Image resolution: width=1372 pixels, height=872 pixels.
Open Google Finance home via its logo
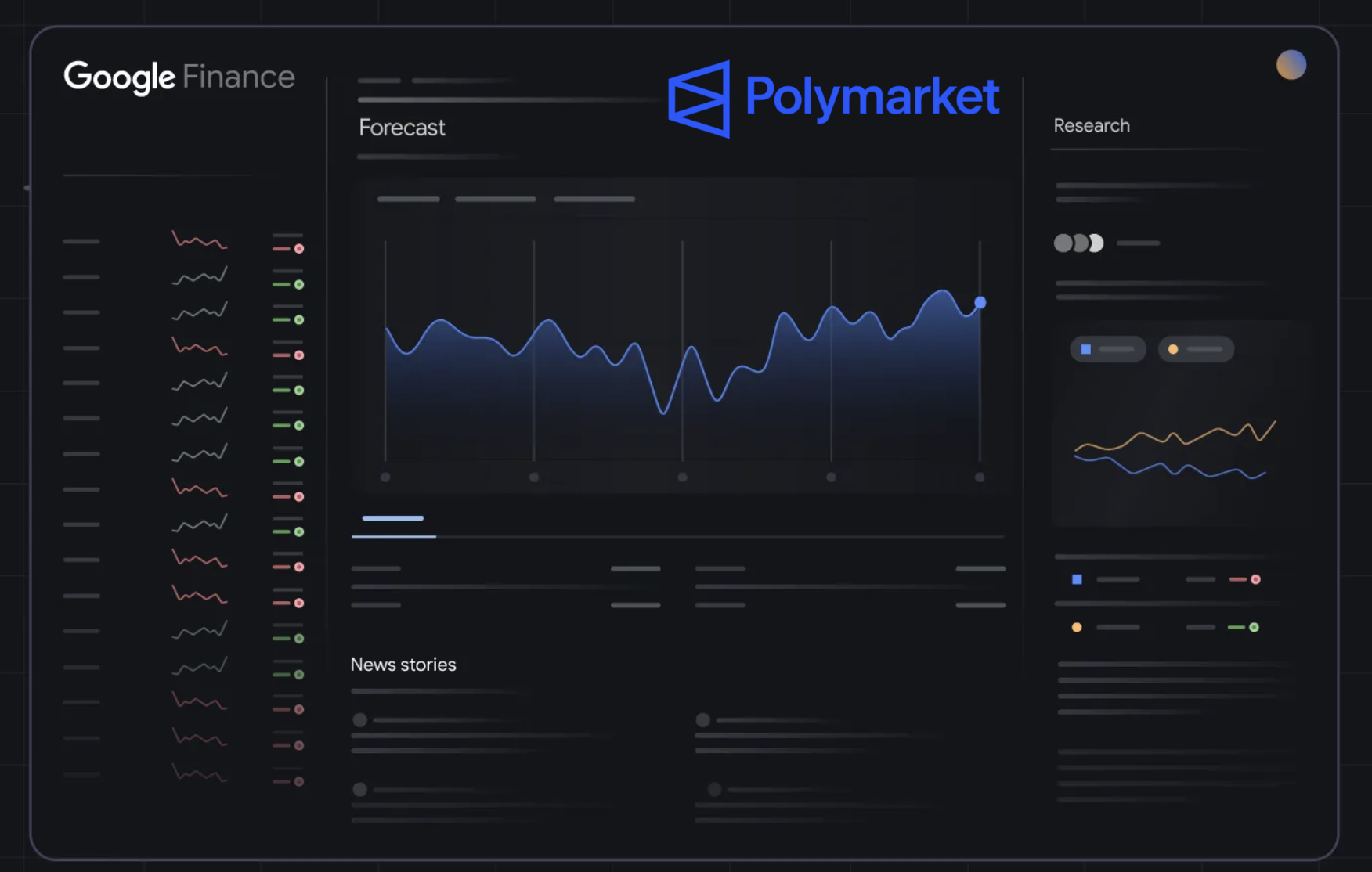point(179,77)
